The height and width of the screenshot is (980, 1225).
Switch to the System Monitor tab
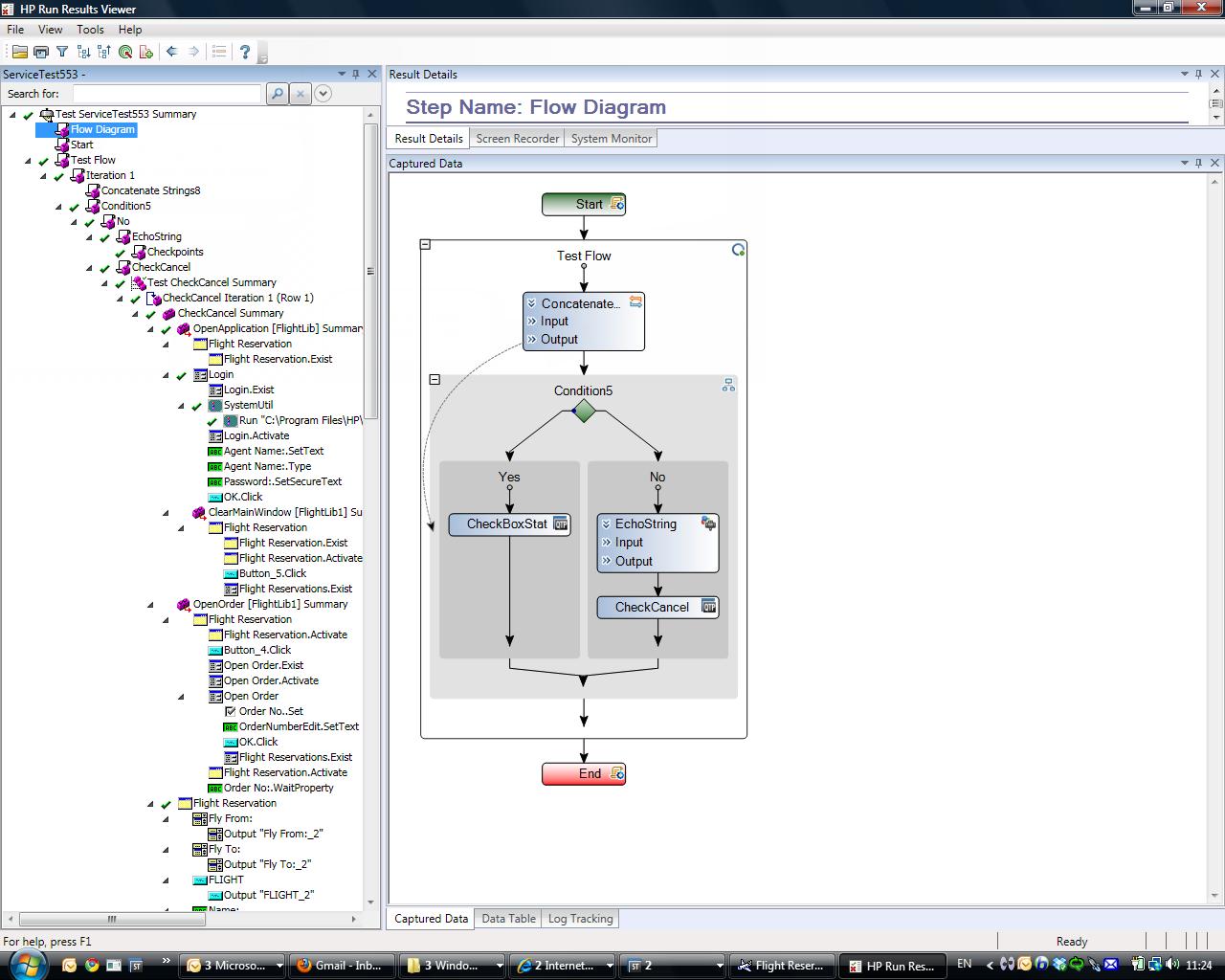pos(612,139)
